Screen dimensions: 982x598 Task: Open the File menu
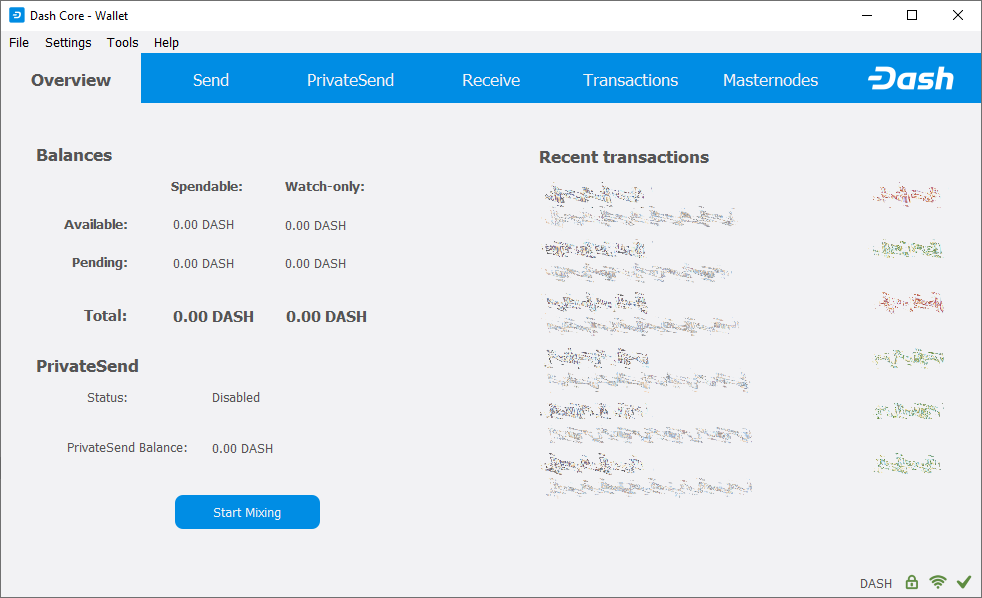[x=19, y=43]
